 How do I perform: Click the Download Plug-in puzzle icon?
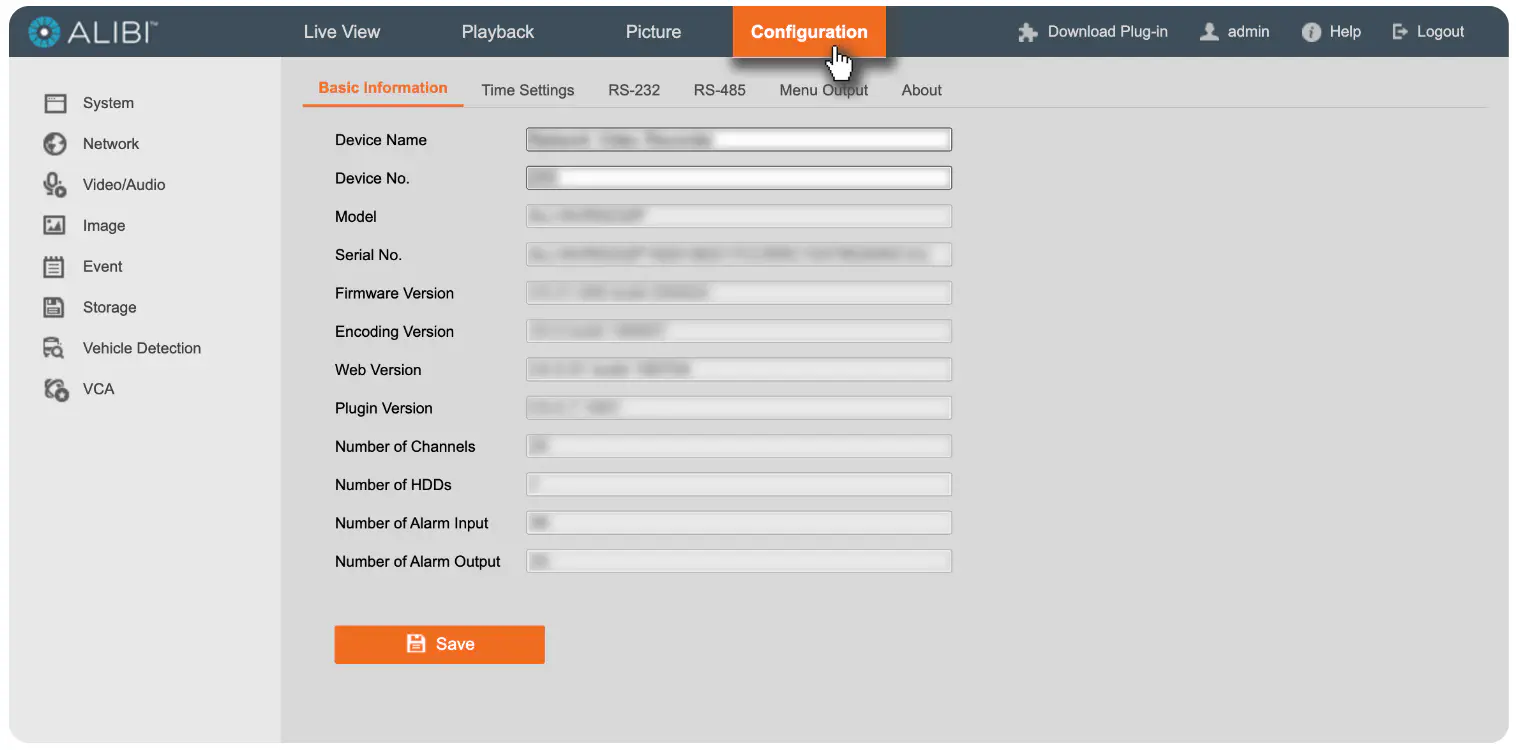1028,32
